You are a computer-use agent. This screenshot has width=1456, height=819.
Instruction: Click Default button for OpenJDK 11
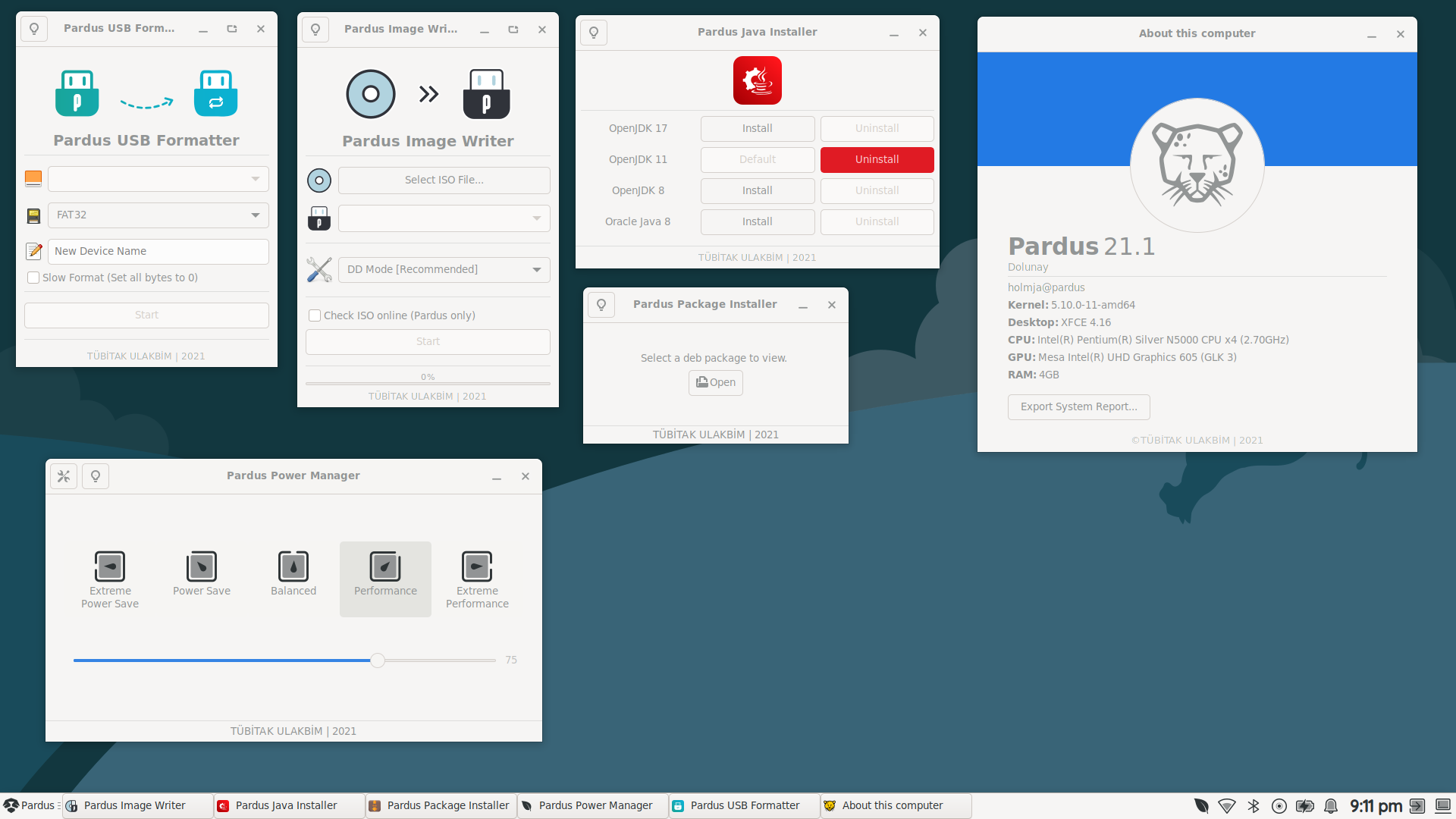[x=758, y=160]
